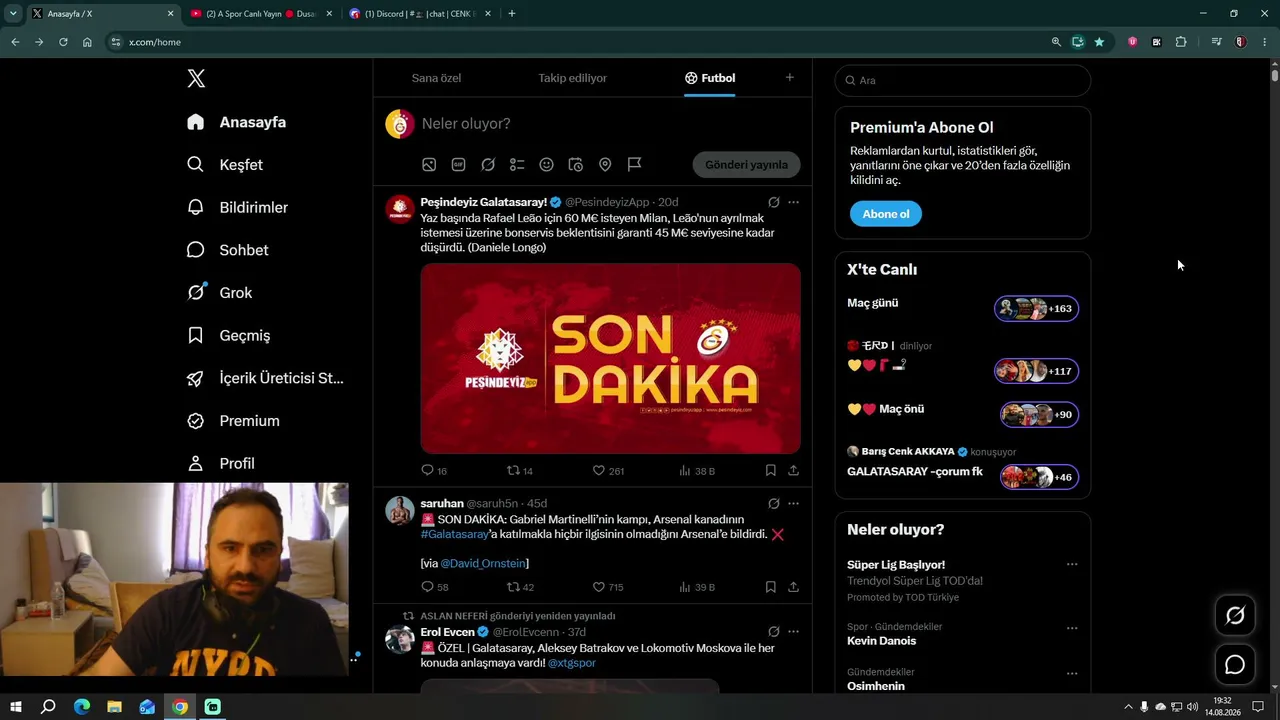Switch to the Sana özel tab
The image size is (1280, 720).
click(436, 78)
